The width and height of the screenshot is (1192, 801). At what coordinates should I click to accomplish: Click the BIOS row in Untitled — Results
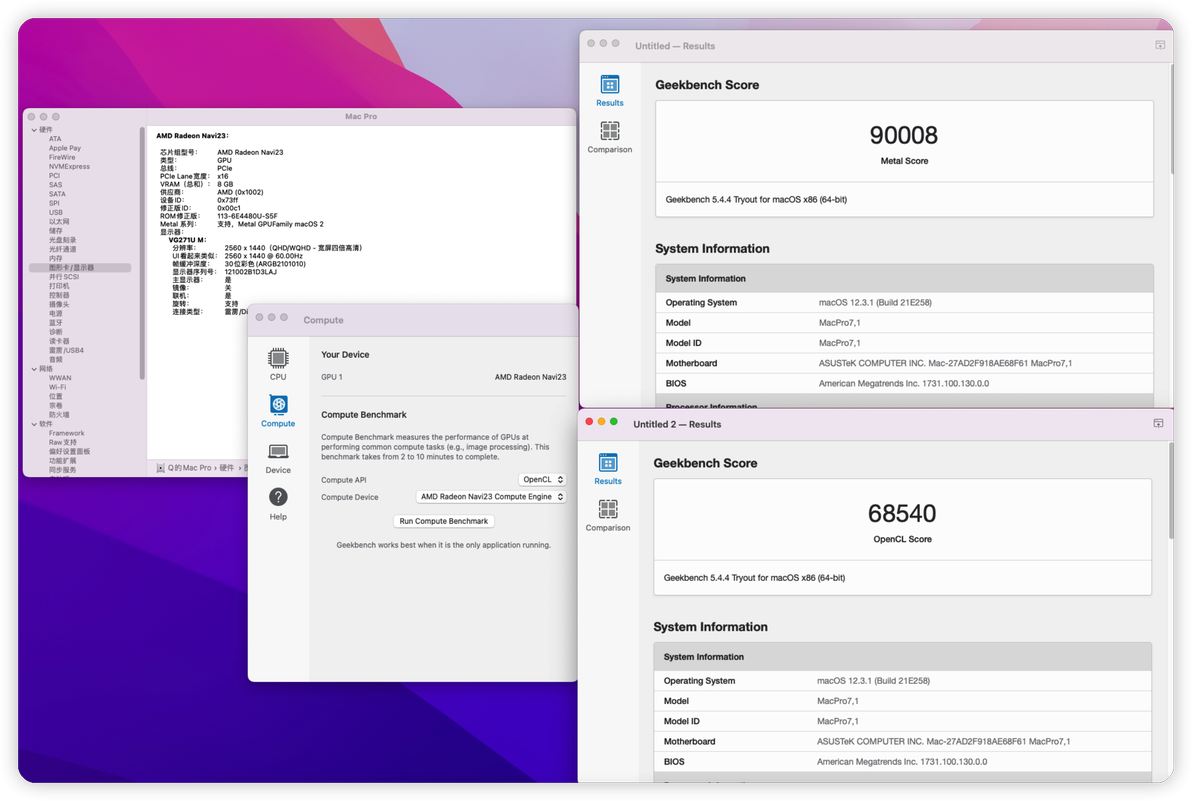(x=904, y=384)
